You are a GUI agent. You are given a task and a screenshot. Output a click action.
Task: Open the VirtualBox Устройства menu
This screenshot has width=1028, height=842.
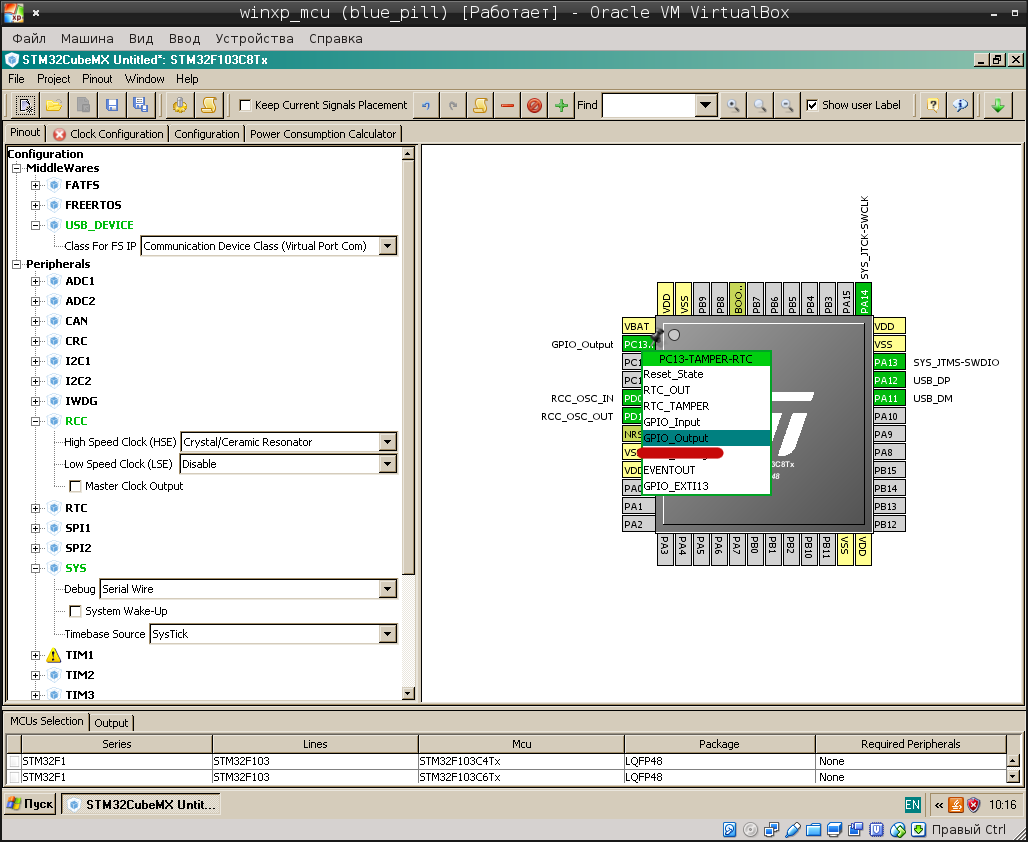coord(254,39)
